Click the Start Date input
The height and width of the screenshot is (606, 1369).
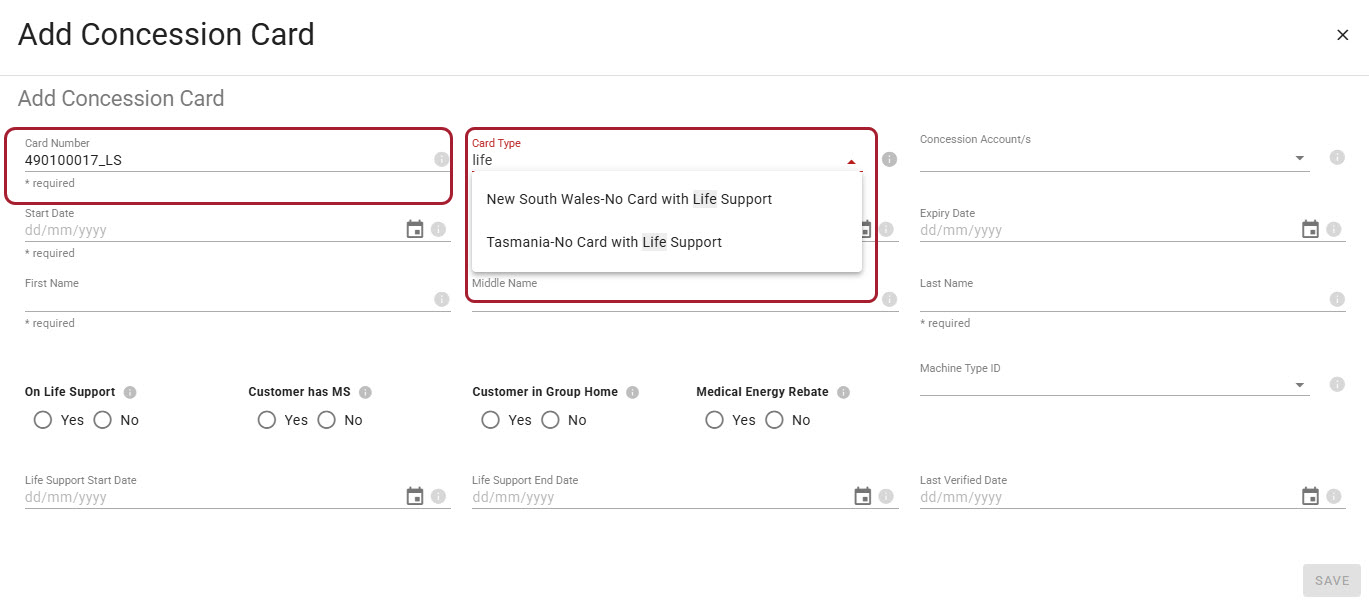(x=213, y=230)
